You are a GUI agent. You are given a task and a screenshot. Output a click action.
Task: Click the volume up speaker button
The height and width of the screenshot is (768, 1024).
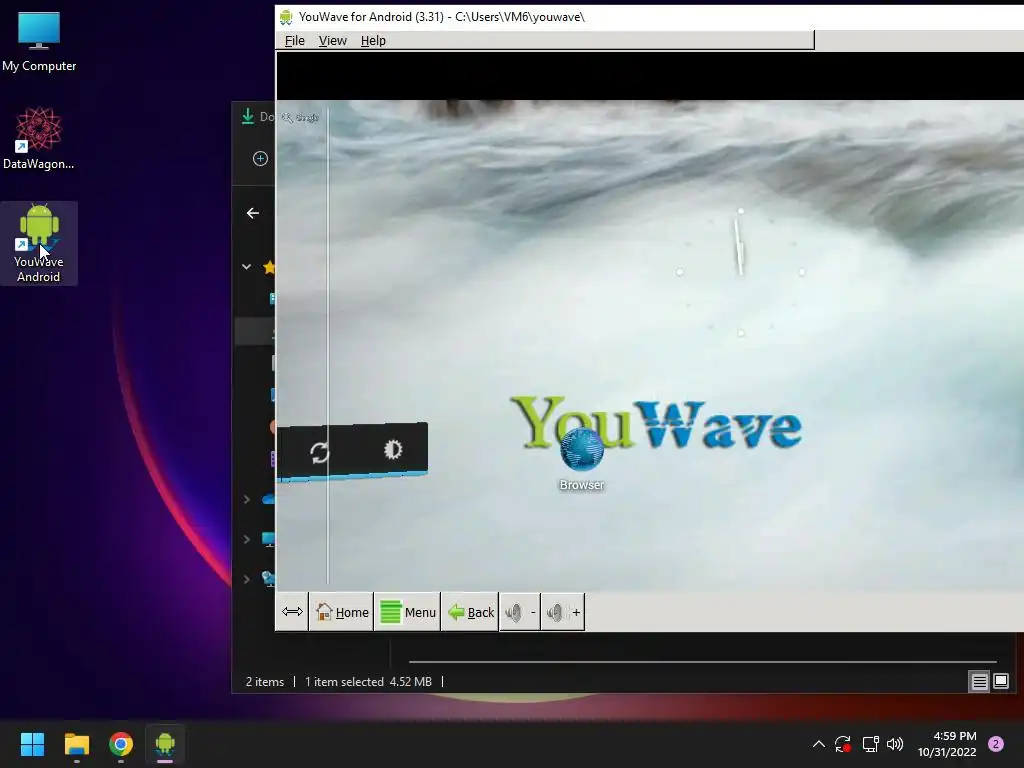pos(562,612)
